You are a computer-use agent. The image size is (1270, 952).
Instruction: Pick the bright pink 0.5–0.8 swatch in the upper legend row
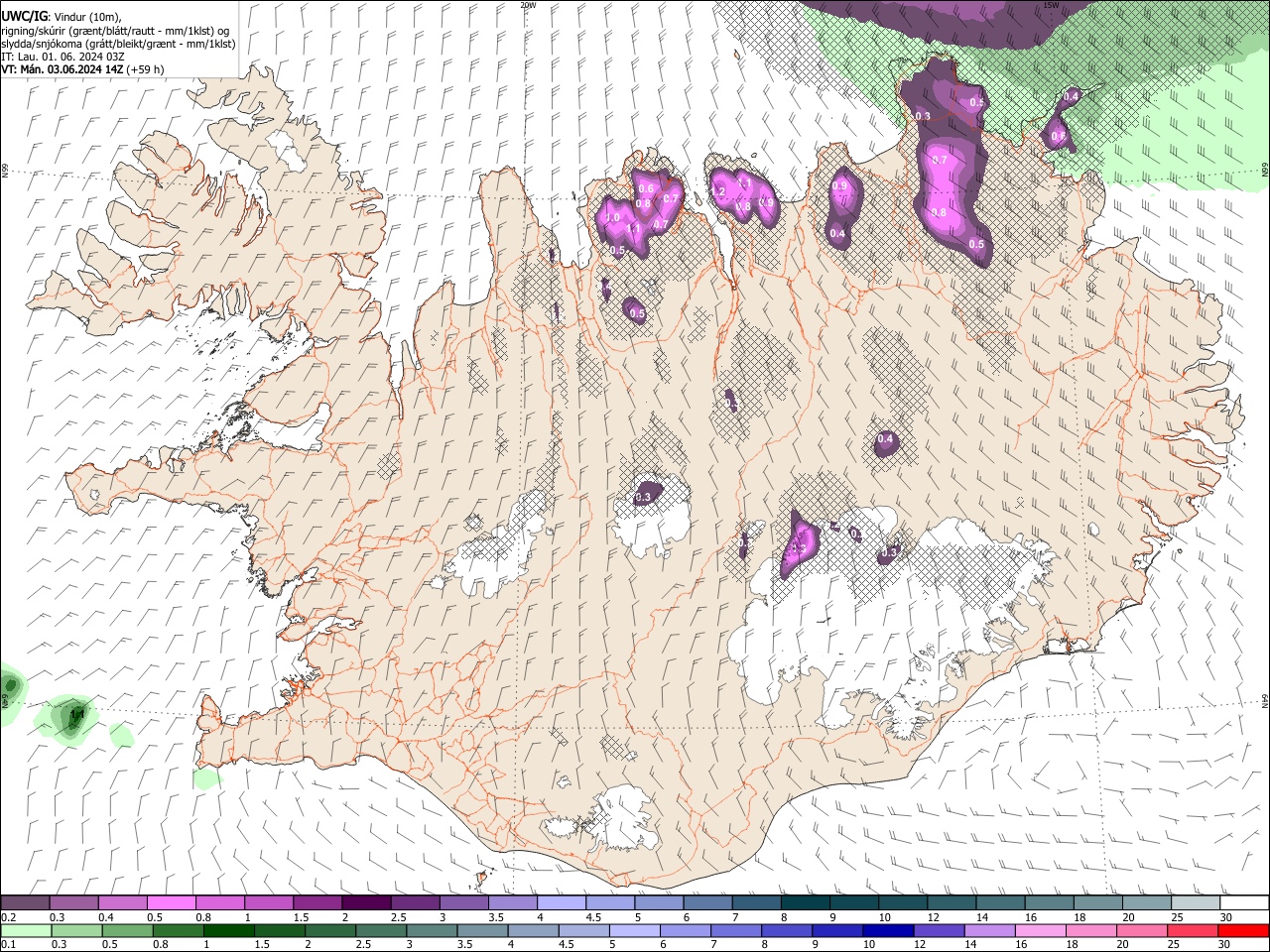[171, 903]
